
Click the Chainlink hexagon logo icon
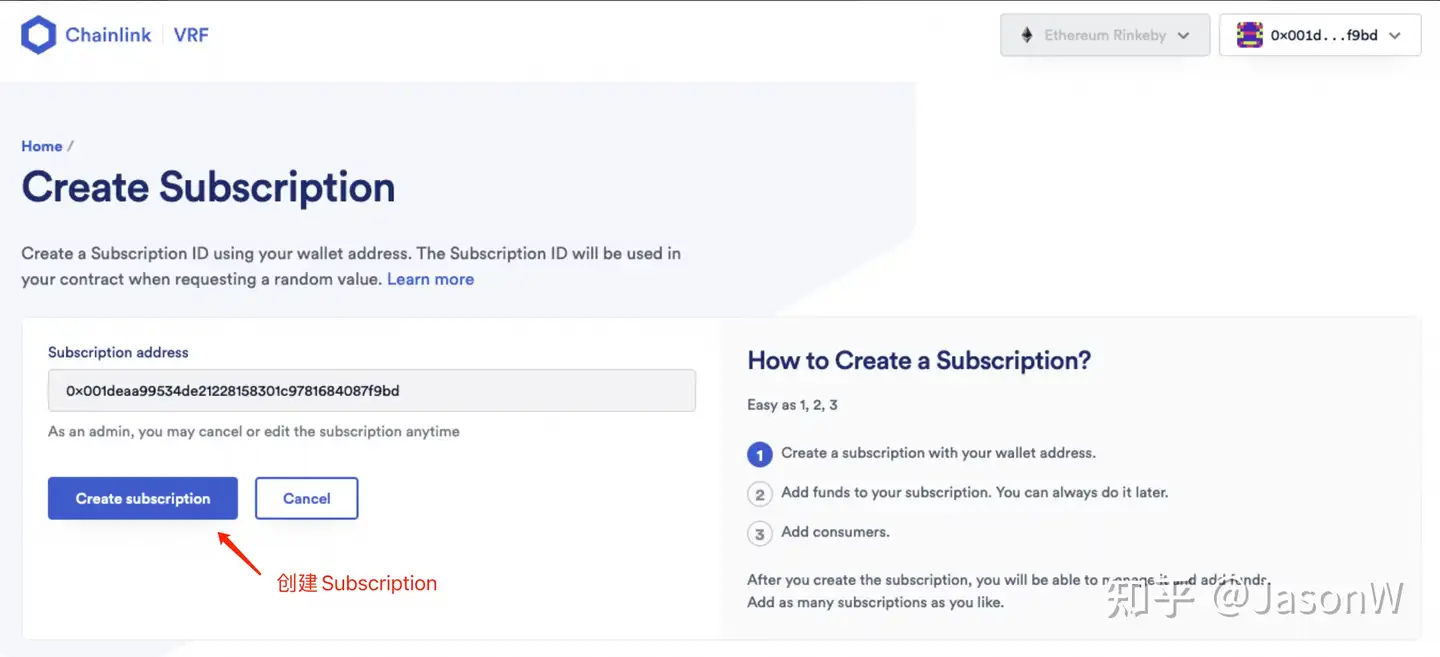pos(38,35)
